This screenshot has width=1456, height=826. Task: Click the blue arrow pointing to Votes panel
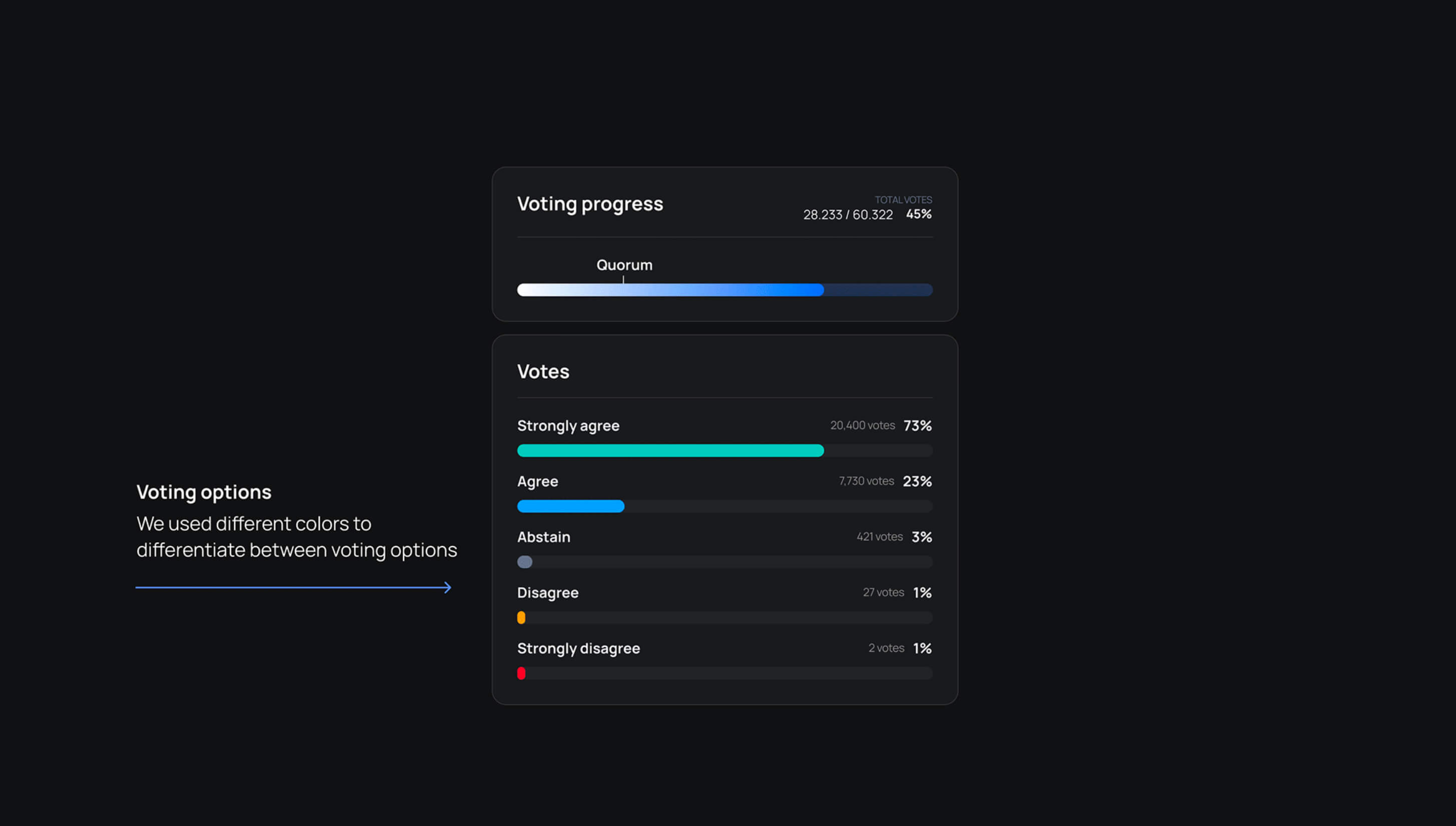pyautogui.click(x=293, y=587)
